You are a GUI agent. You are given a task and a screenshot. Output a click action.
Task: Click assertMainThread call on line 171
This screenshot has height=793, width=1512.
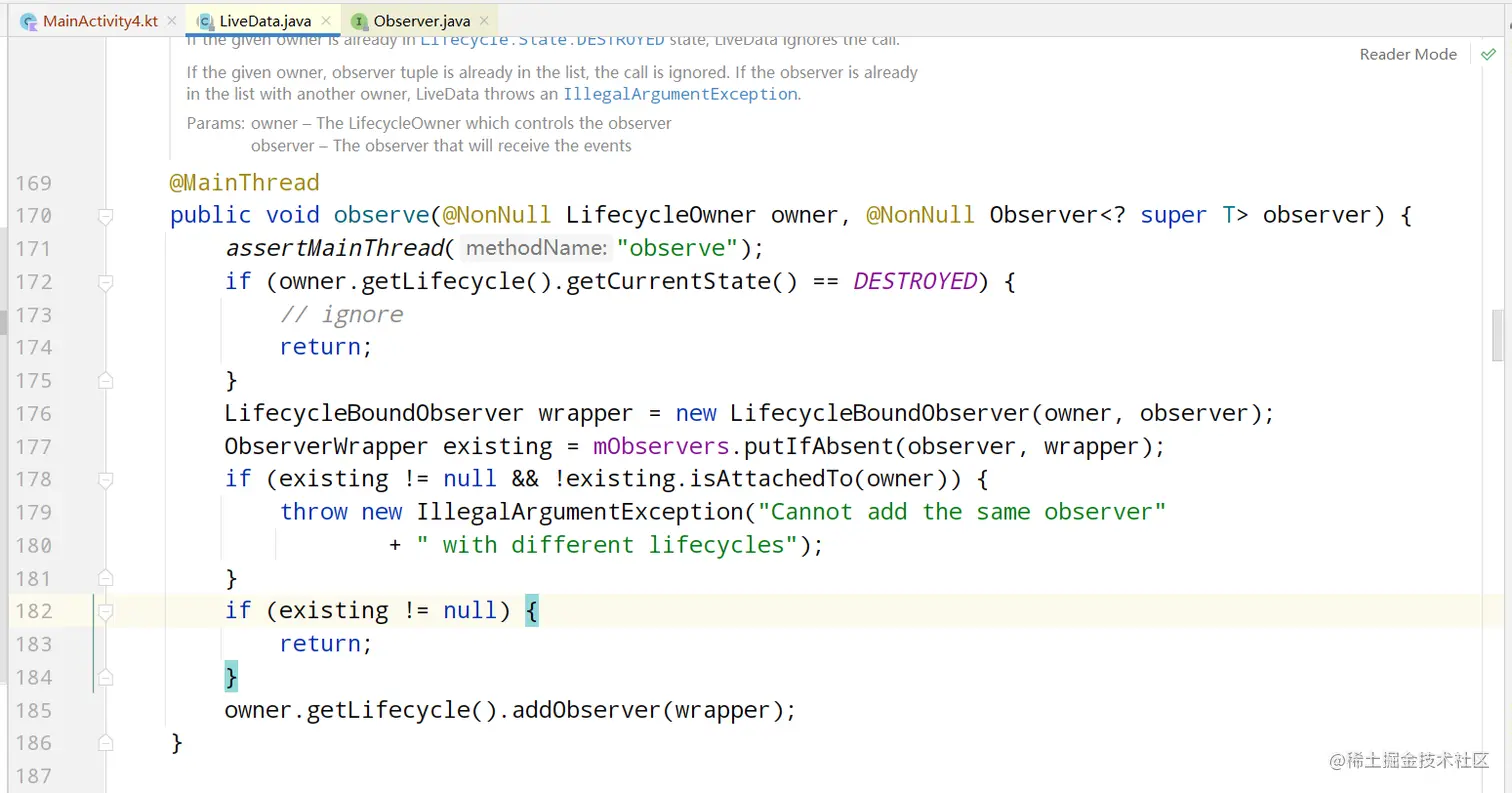pyautogui.click(x=334, y=248)
